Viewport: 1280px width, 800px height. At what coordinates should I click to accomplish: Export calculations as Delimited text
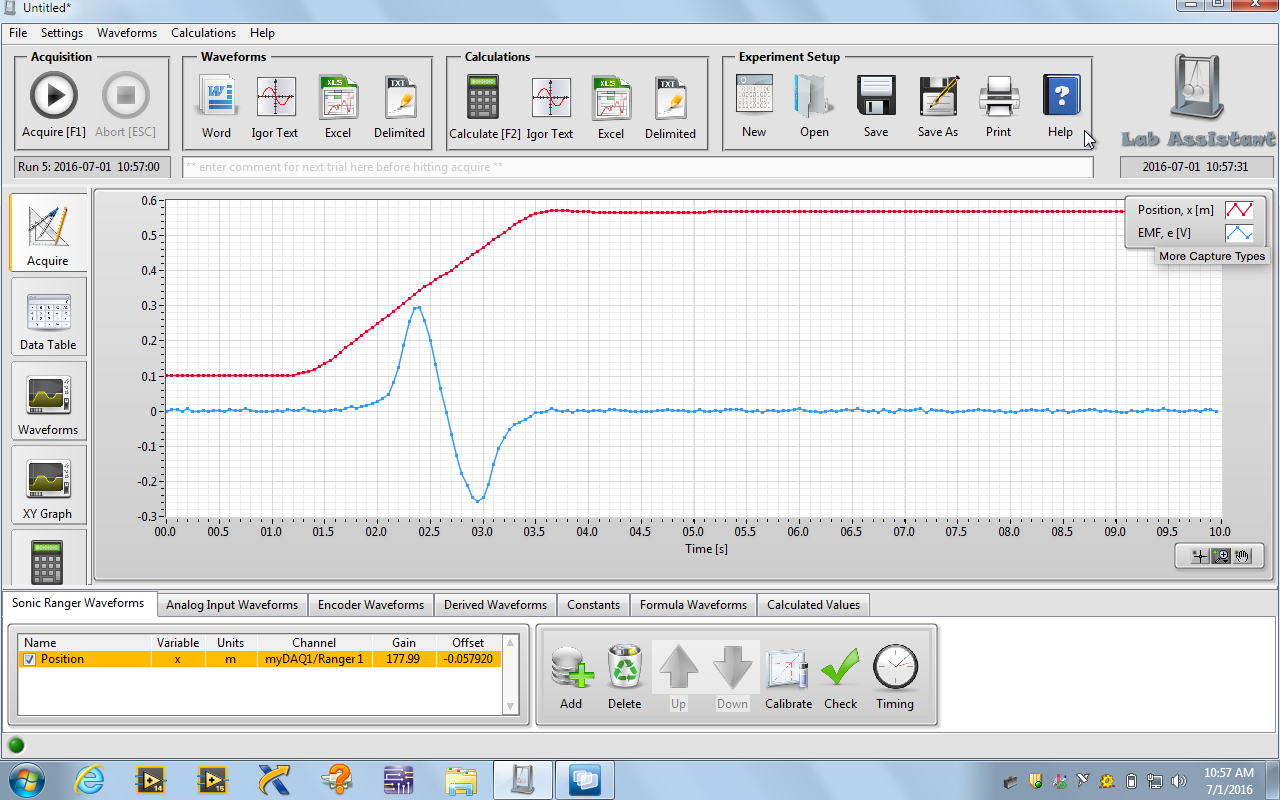tap(670, 99)
